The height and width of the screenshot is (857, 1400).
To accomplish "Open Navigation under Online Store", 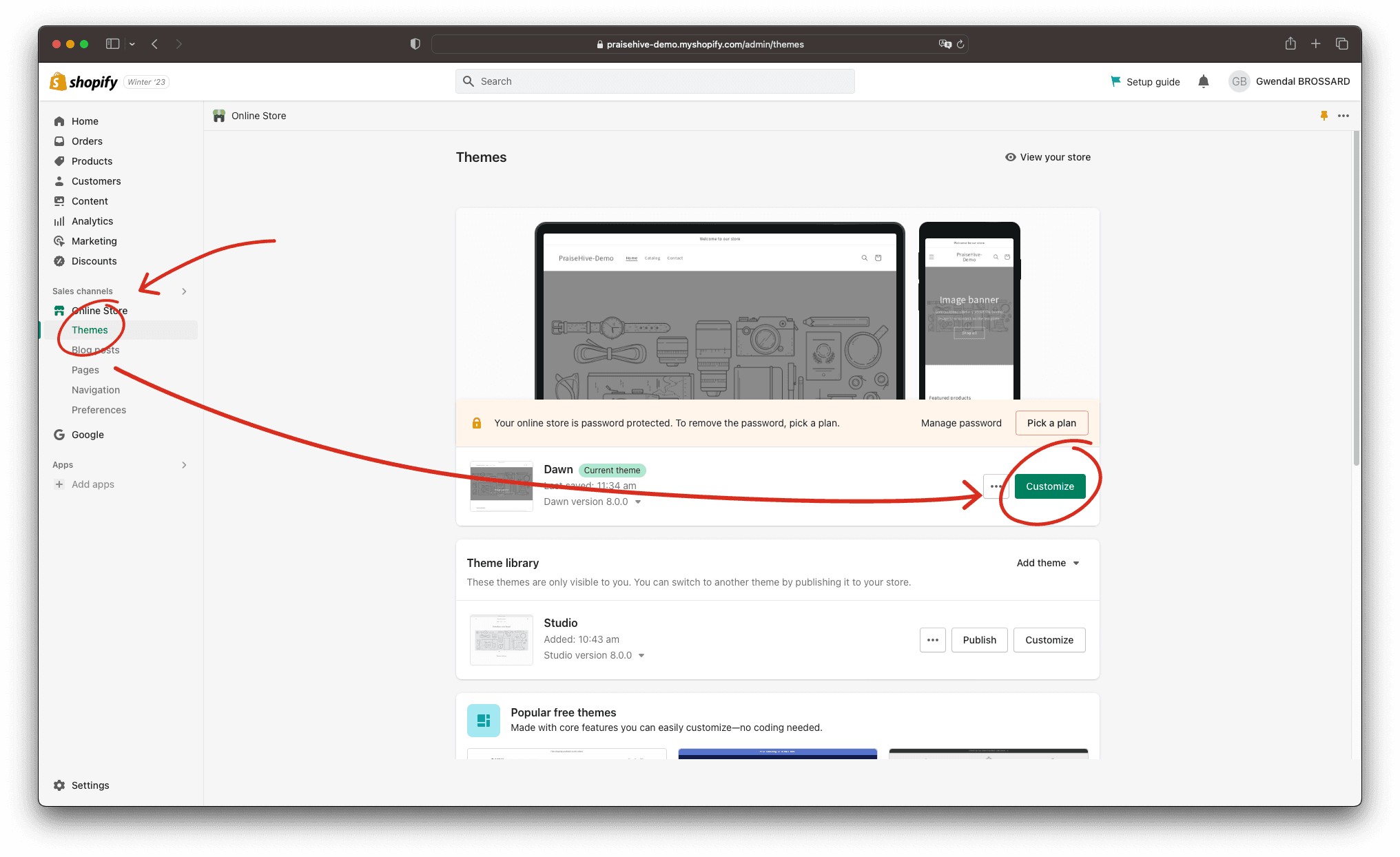I will point(96,390).
